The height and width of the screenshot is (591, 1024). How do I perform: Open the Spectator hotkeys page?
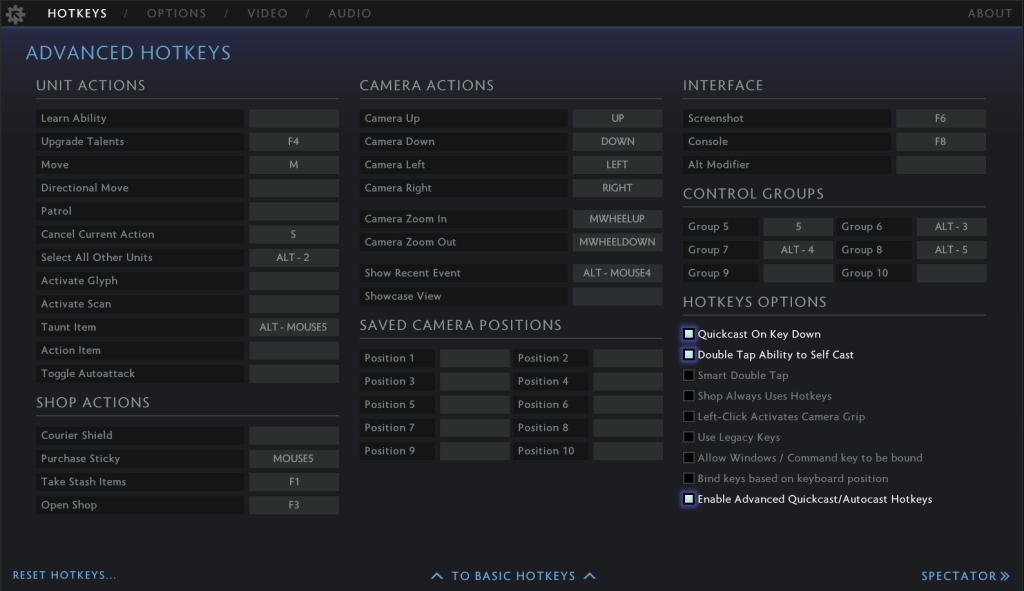point(965,576)
